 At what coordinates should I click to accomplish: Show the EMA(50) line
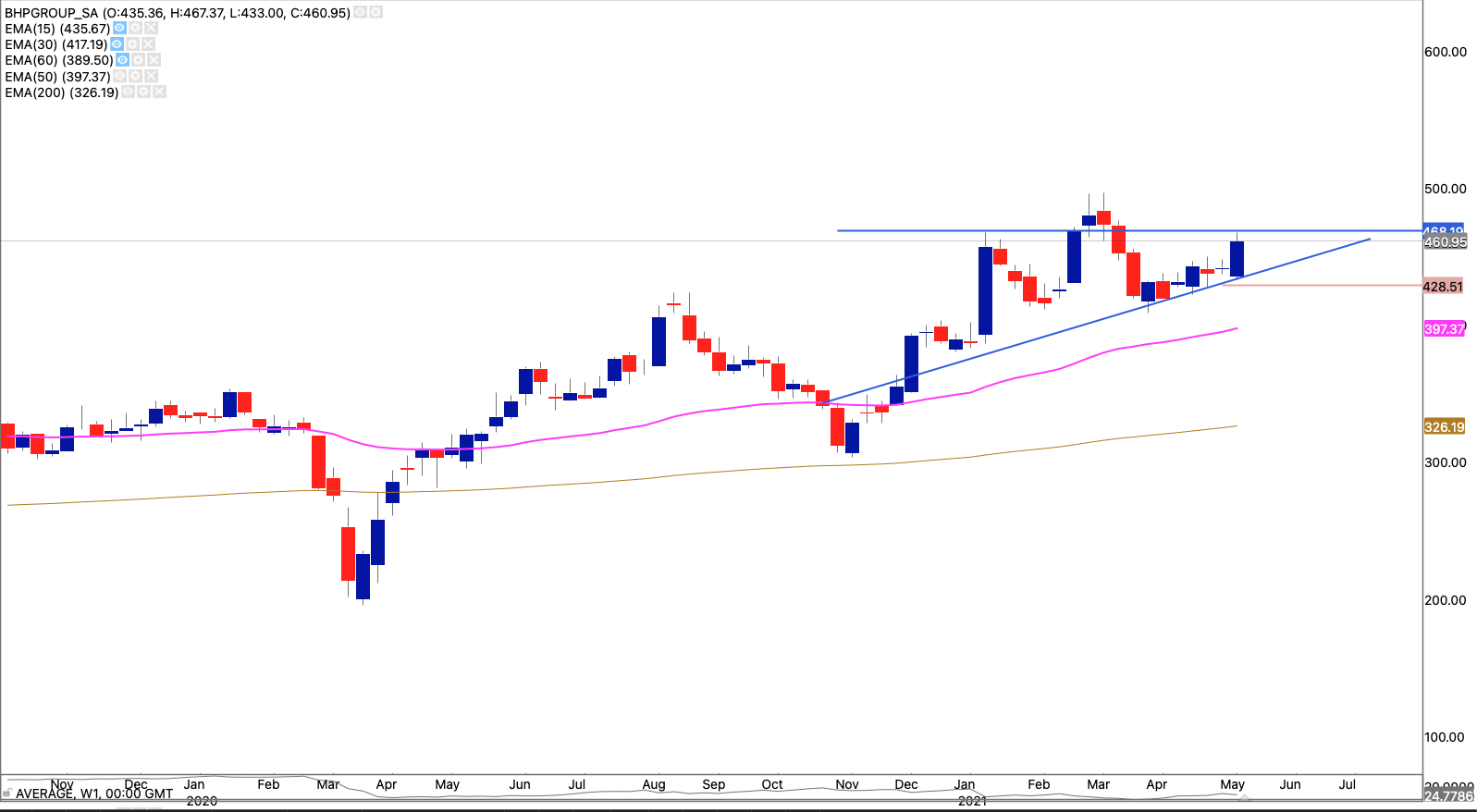pyautogui.click(x=119, y=76)
